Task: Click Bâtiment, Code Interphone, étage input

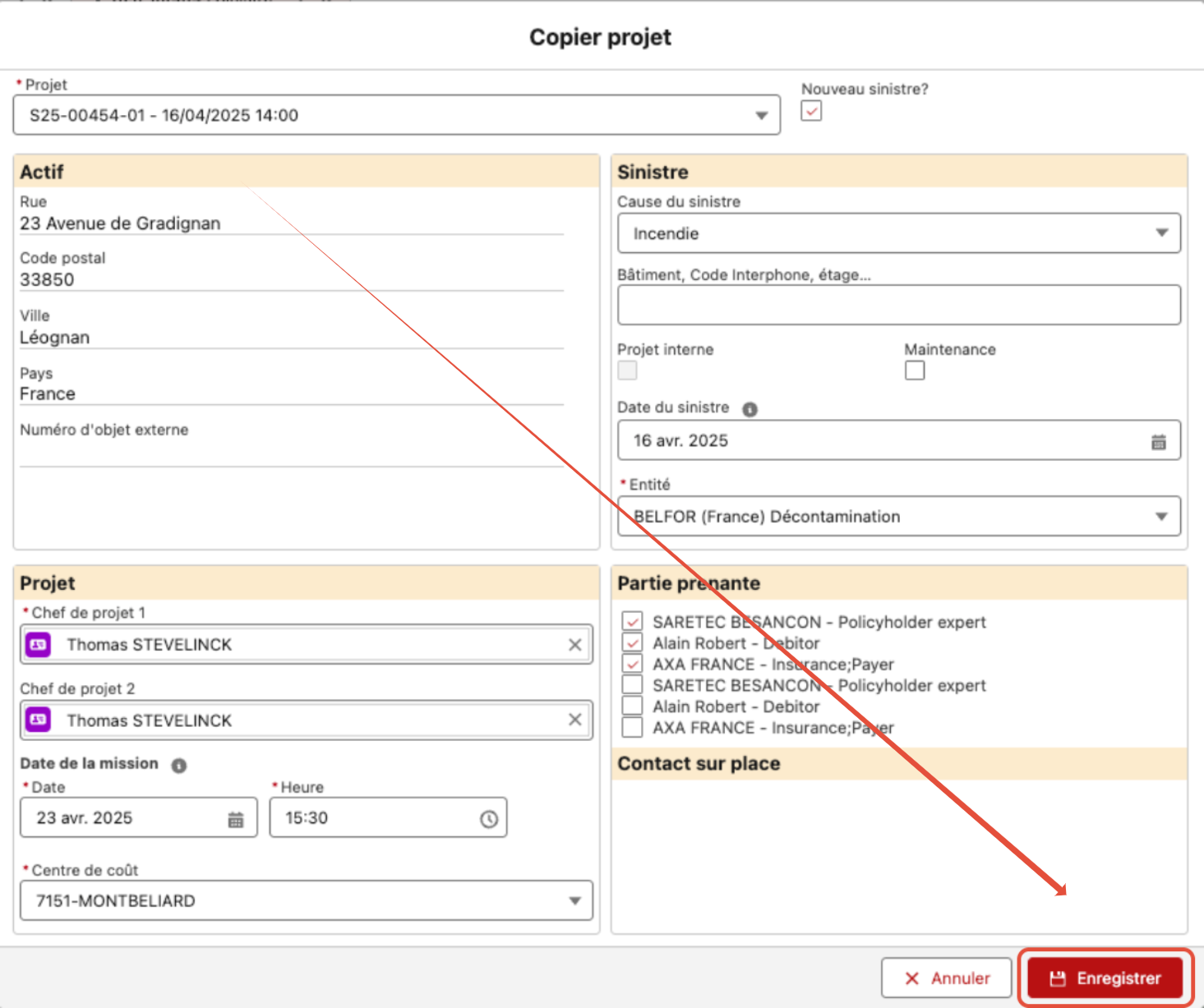Action: (x=899, y=305)
